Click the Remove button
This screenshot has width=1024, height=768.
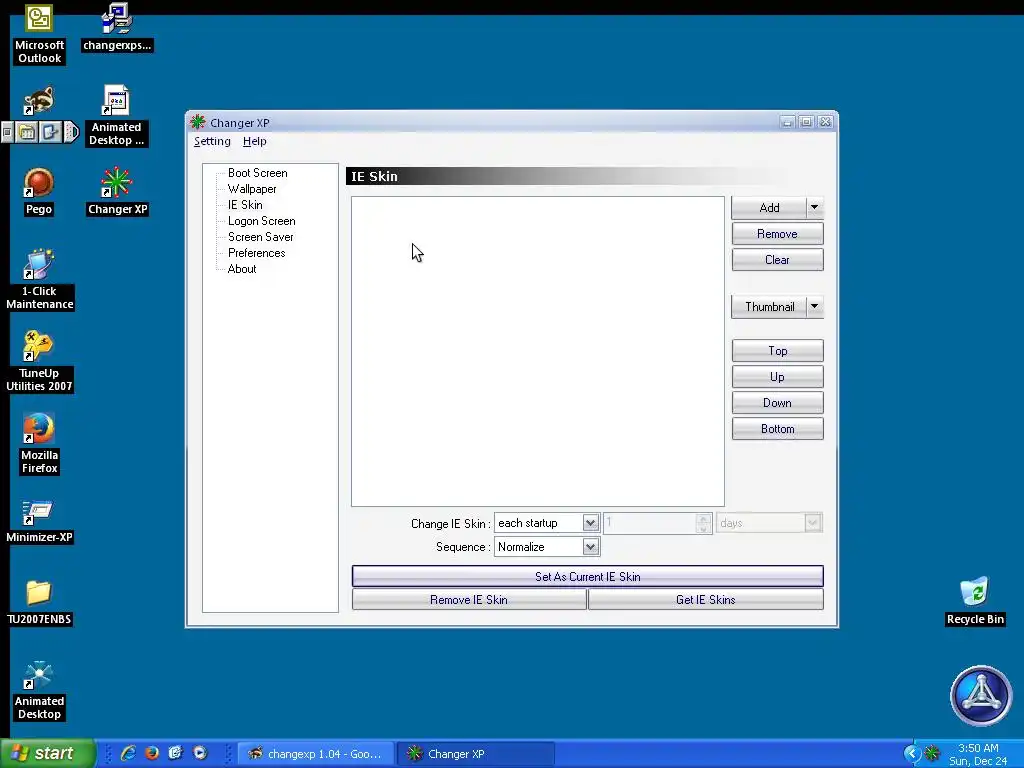(x=777, y=234)
